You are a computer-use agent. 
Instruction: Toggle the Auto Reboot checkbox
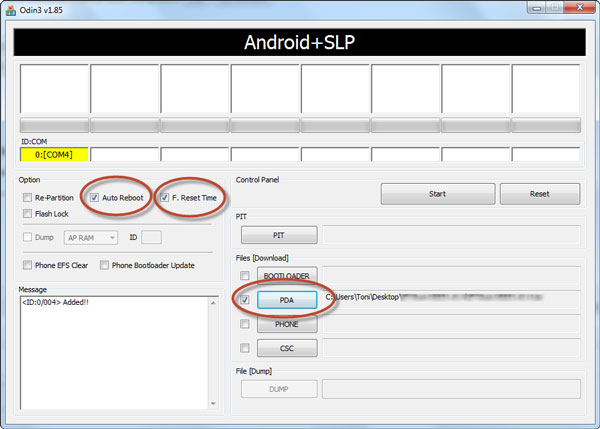pos(94,198)
